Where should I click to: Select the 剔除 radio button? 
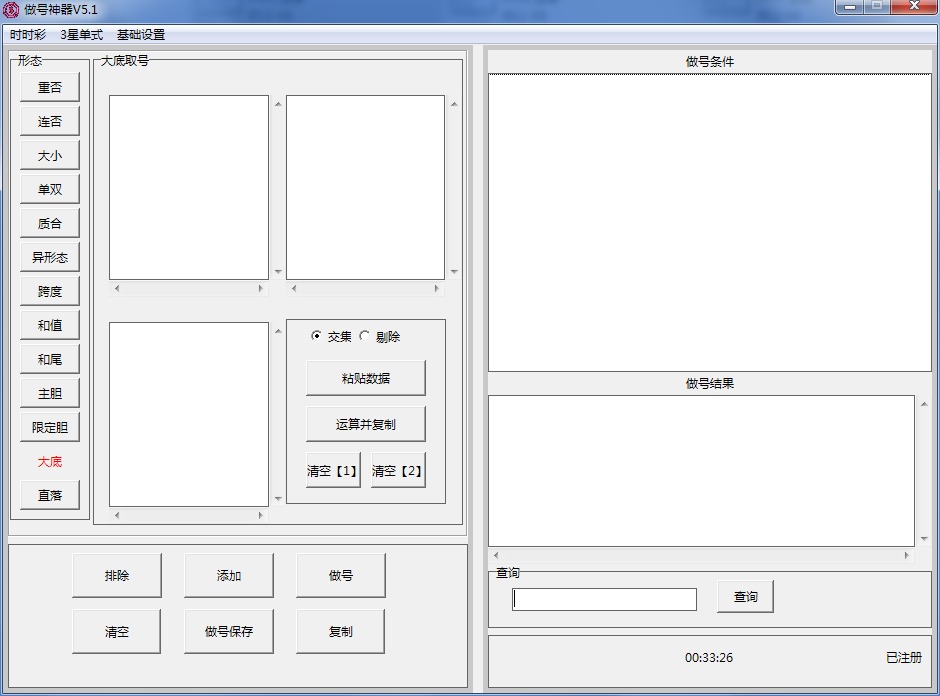click(x=365, y=337)
